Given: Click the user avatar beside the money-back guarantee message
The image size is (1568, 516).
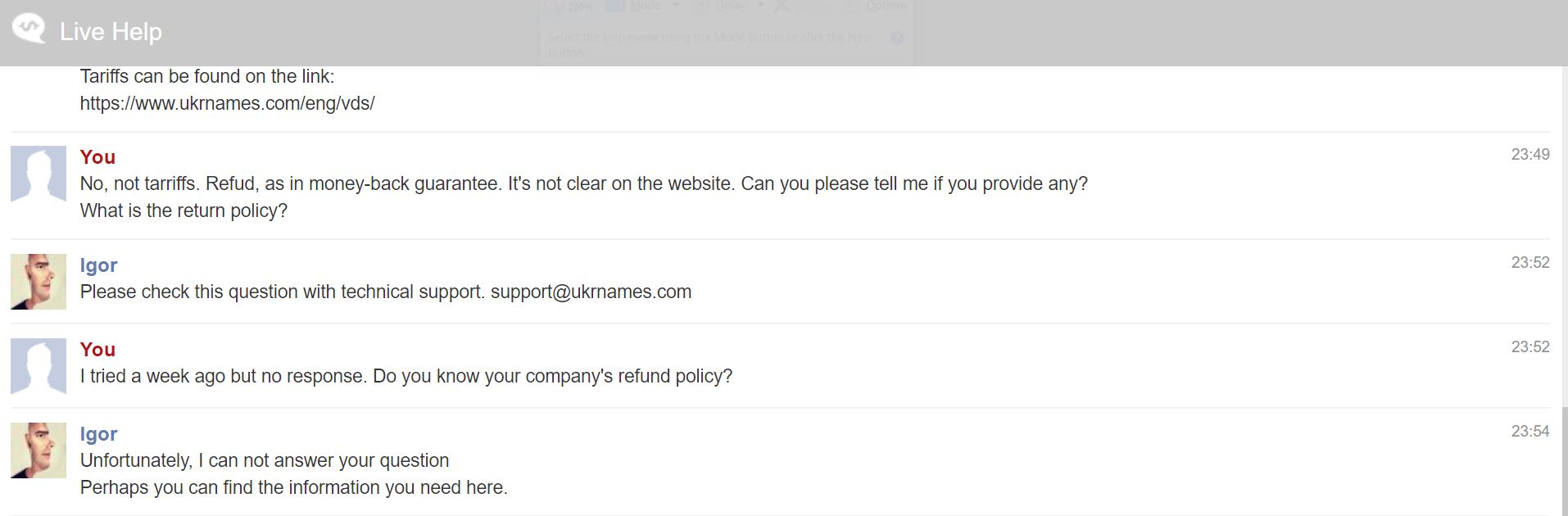Looking at the screenshot, I should tap(39, 174).
